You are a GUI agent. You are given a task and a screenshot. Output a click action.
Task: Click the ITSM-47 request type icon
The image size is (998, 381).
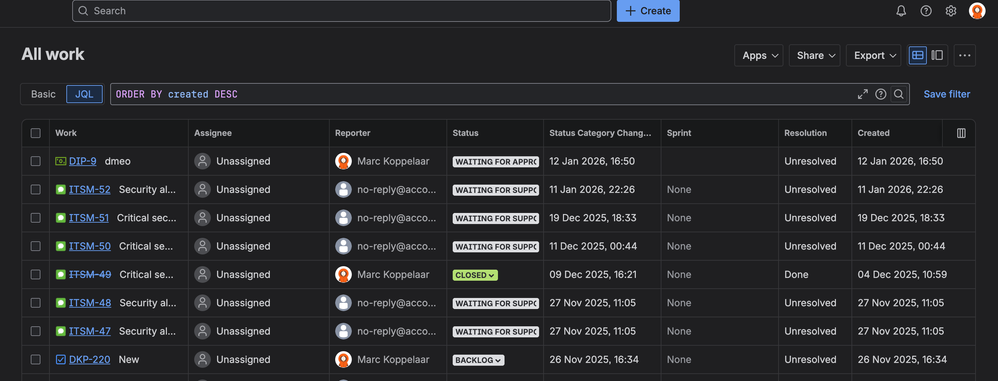(x=60, y=331)
